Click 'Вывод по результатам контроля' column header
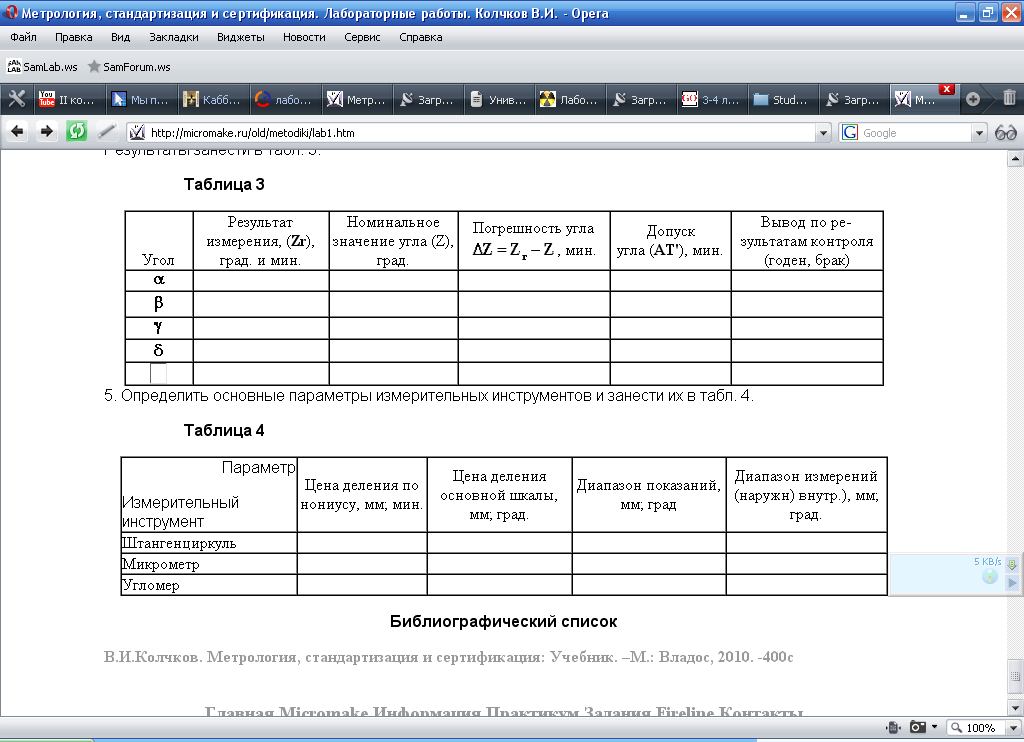Image resolution: width=1024 pixels, height=742 pixels. pos(807,241)
